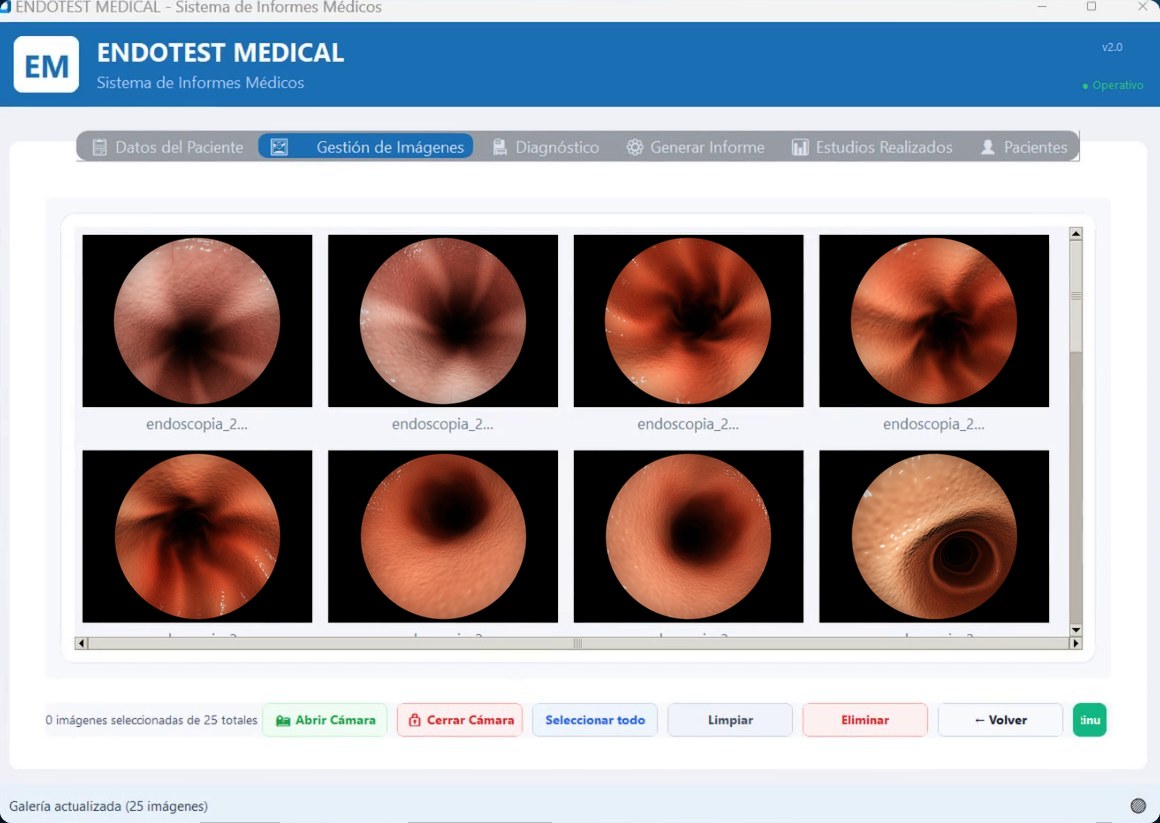Select the second endoscopy thumbnail in the top row
Image resolution: width=1160 pixels, height=823 pixels.
click(442, 320)
